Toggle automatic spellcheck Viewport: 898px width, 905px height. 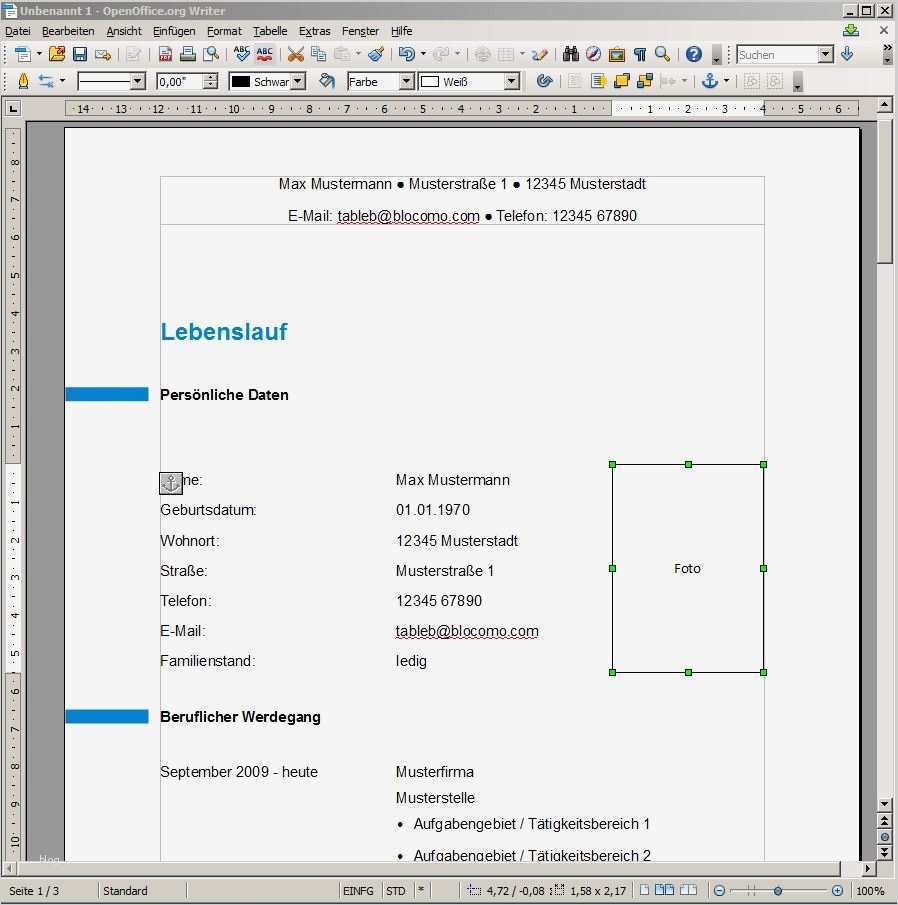(264, 54)
